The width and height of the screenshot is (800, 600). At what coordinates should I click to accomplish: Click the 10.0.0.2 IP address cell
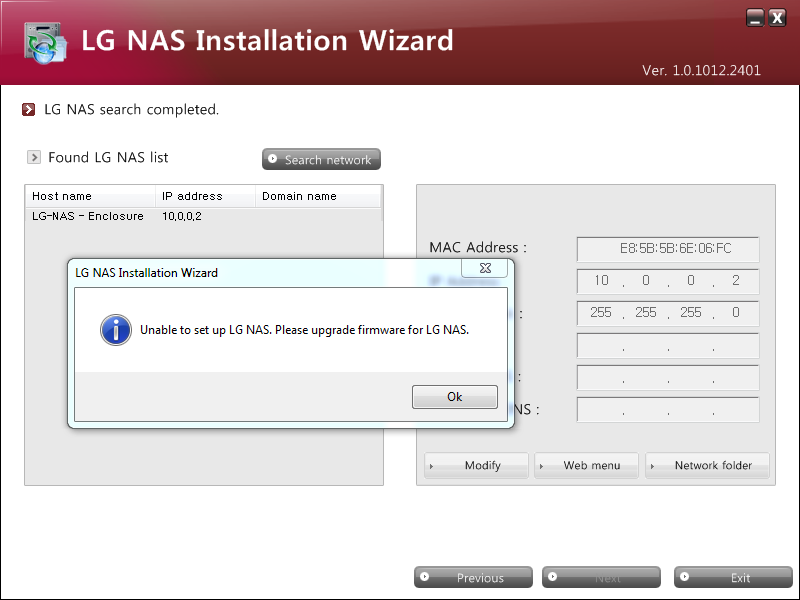182,216
